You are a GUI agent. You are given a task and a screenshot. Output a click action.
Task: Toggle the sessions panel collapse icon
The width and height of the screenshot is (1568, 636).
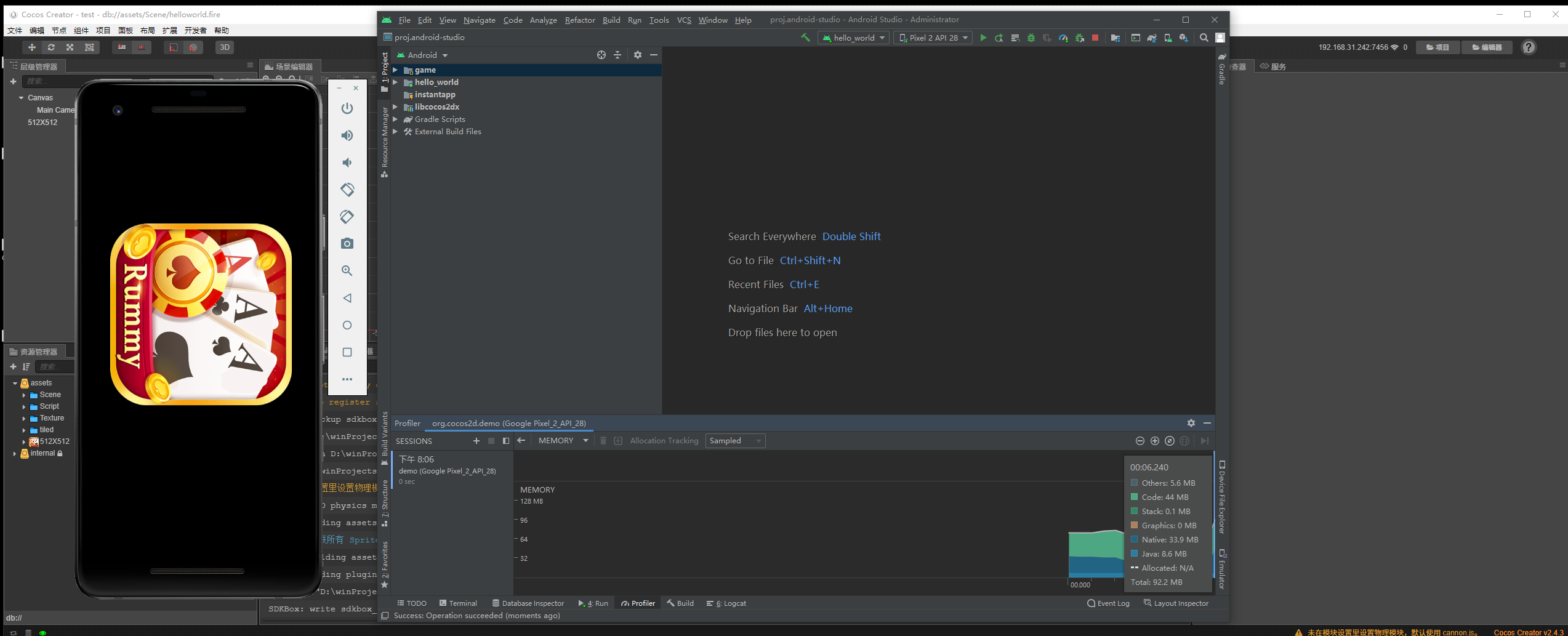point(506,441)
